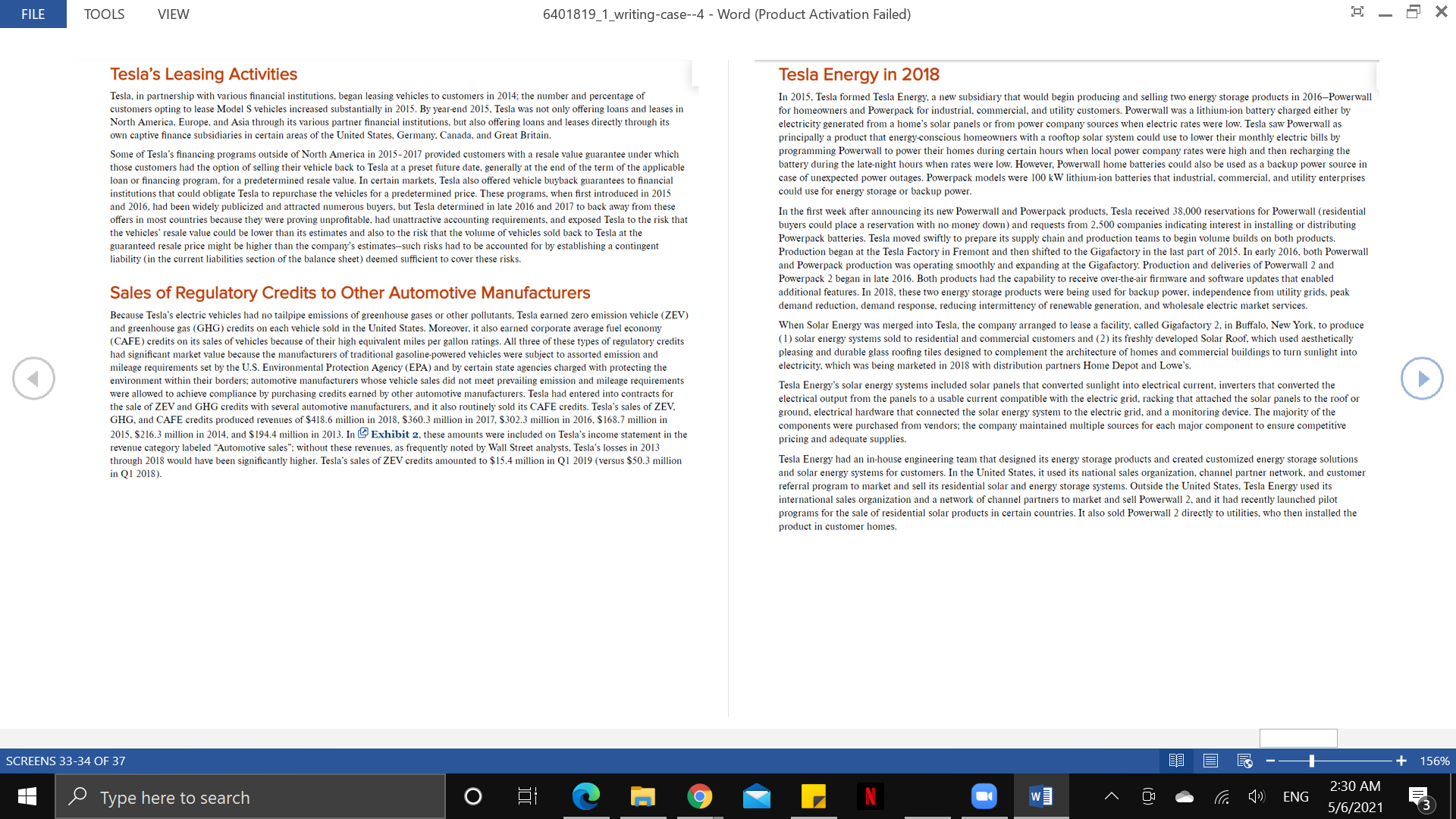This screenshot has height=819, width=1456.
Task: Open the ENG language switcher
Action: [x=1297, y=796]
